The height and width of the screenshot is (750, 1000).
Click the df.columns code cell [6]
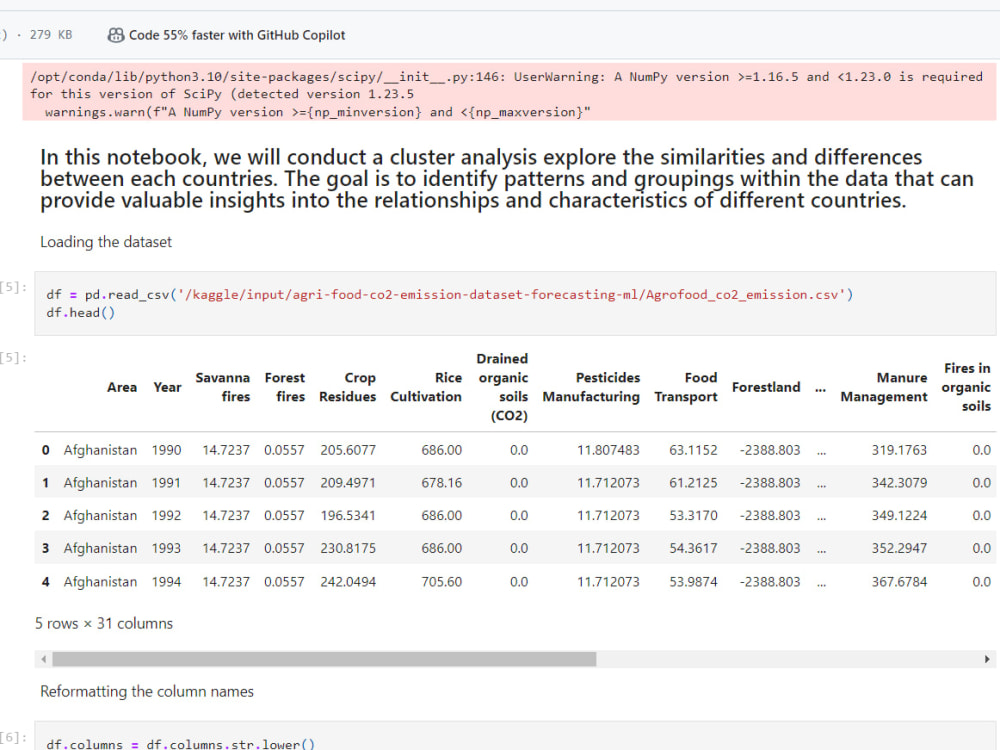point(515,737)
